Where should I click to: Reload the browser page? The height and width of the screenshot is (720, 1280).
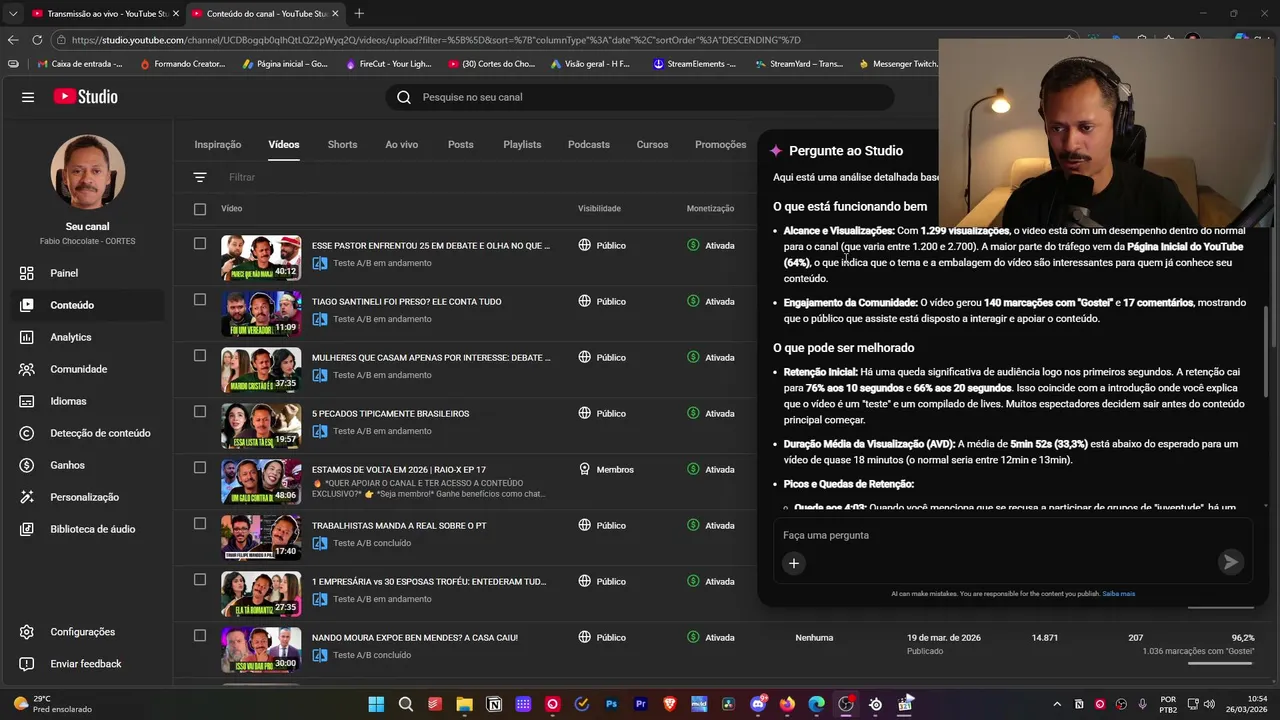(37, 40)
